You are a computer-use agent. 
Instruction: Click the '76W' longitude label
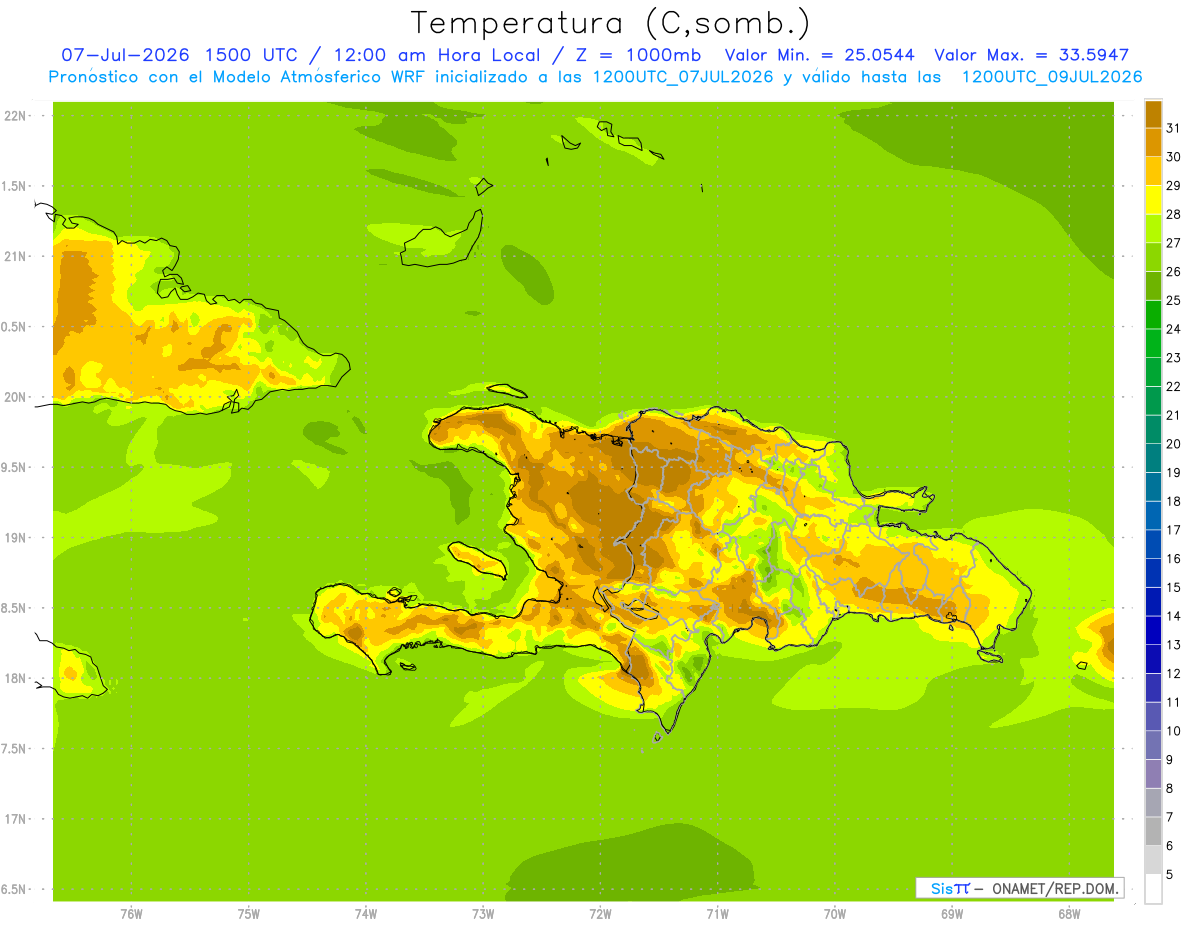[131, 914]
